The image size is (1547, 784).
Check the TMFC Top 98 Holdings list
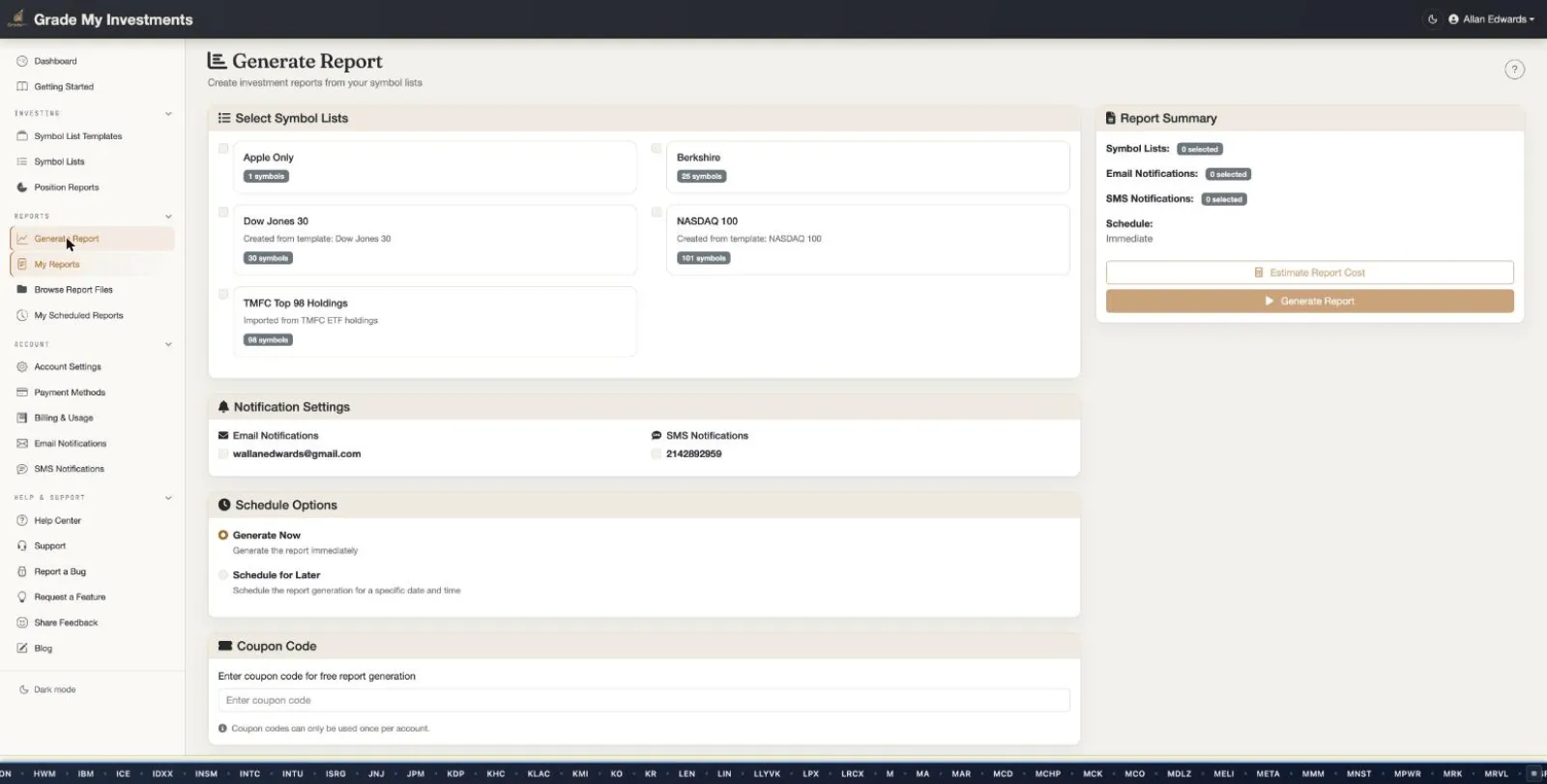coord(223,294)
